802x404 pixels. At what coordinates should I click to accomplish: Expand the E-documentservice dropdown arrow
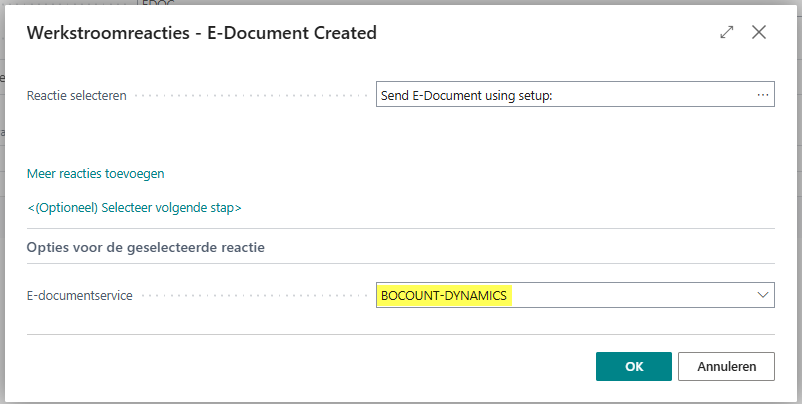763,295
